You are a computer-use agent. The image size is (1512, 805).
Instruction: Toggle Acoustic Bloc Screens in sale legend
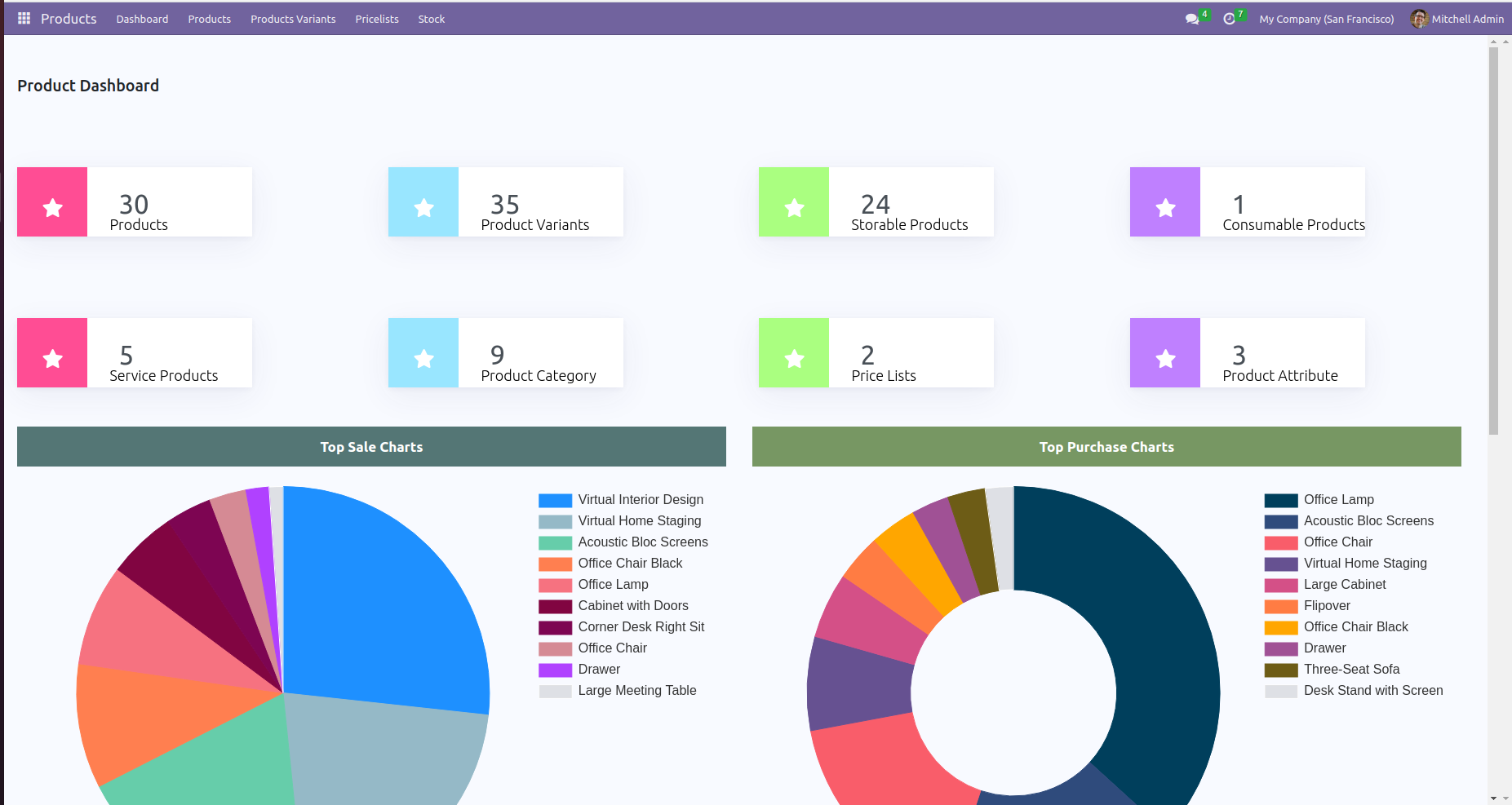pyautogui.click(x=623, y=542)
